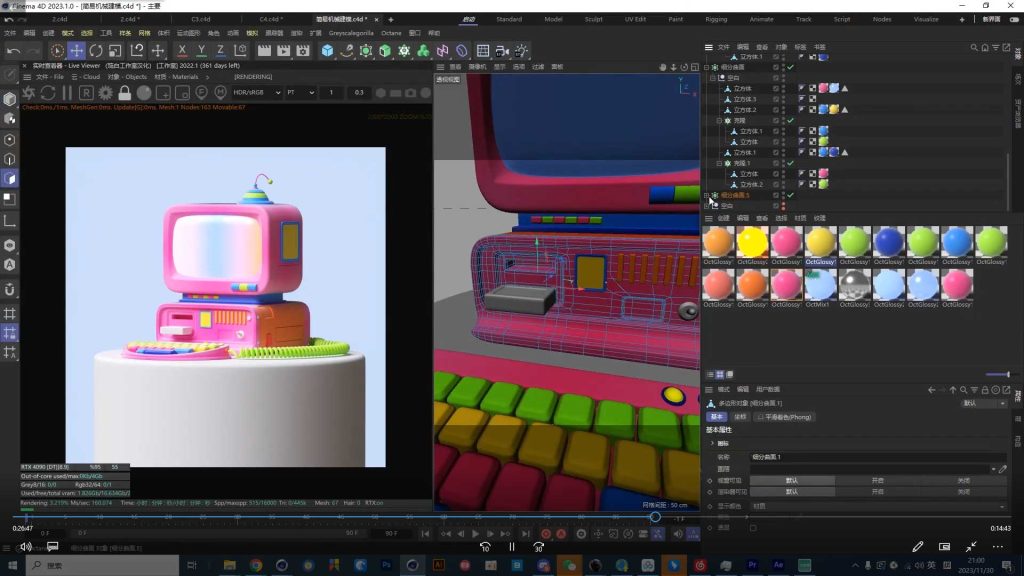Viewport: 1024px width, 576px height.
Task: Click the search icon in object manager
Action: (x=974, y=47)
